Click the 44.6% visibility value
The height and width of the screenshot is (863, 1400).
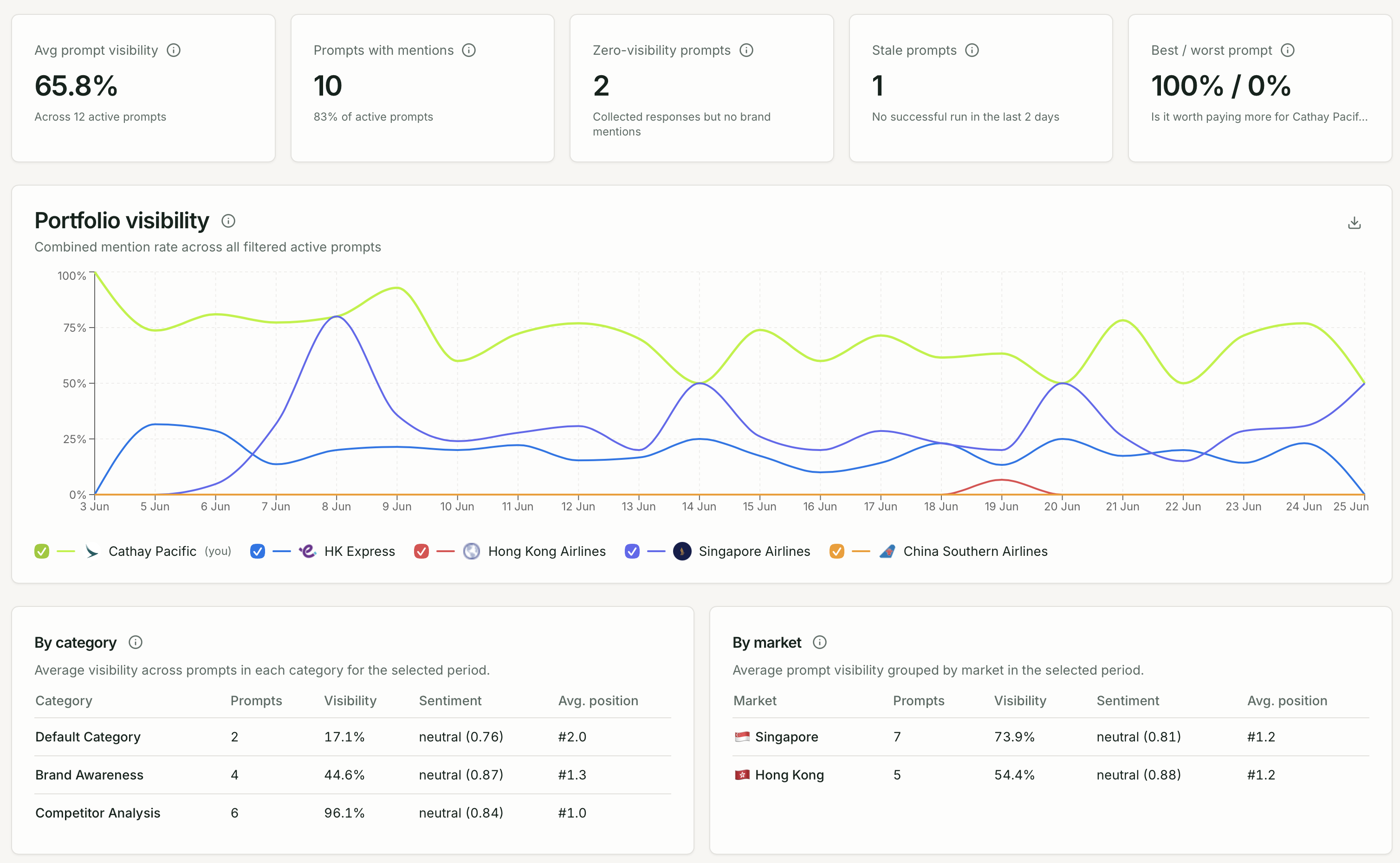(x=344, y=775)
